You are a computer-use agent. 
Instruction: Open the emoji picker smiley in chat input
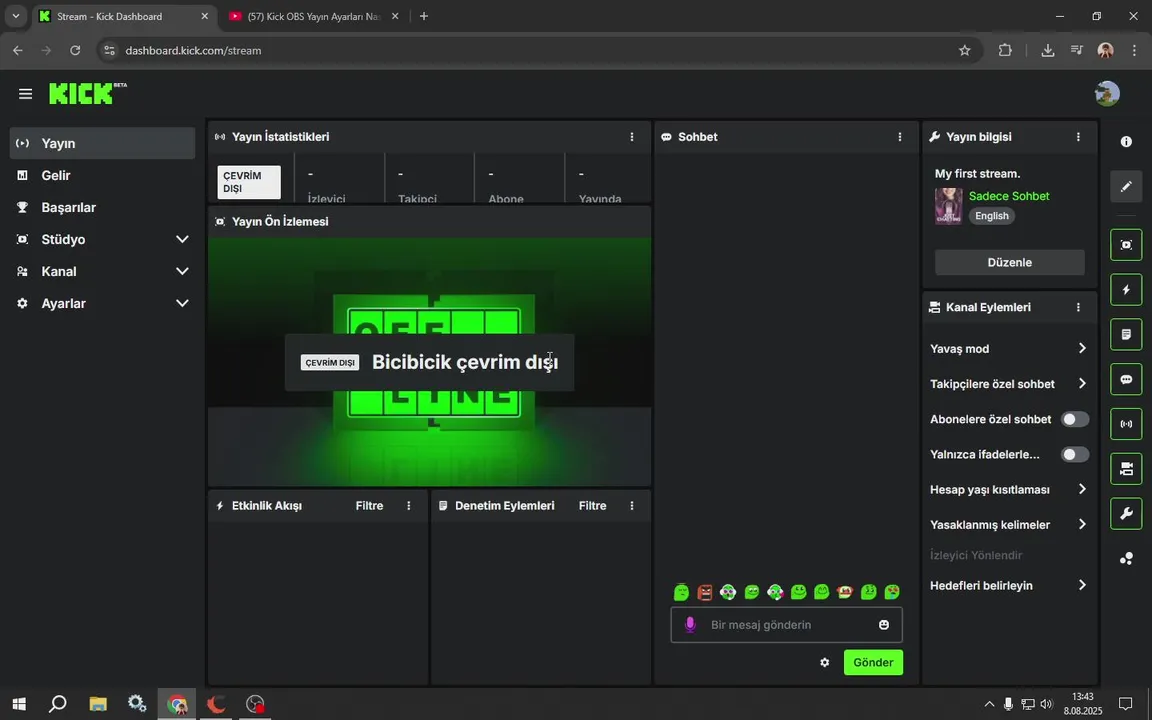(883, 624)
